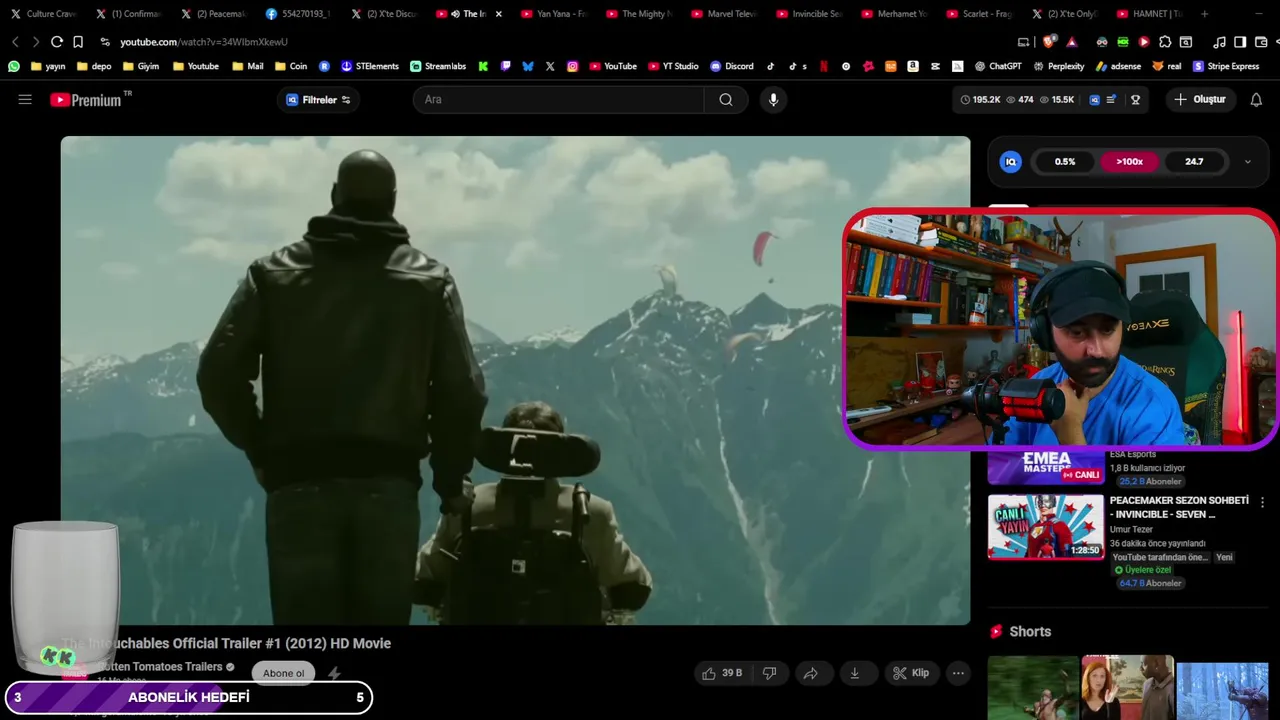Open the depo bookmarks folder
The image size is (1280, 720).
click(93, 66)
